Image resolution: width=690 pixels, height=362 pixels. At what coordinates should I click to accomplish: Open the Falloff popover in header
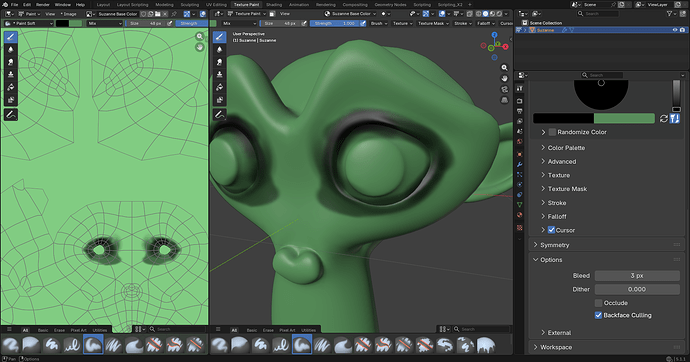[485, 23]
